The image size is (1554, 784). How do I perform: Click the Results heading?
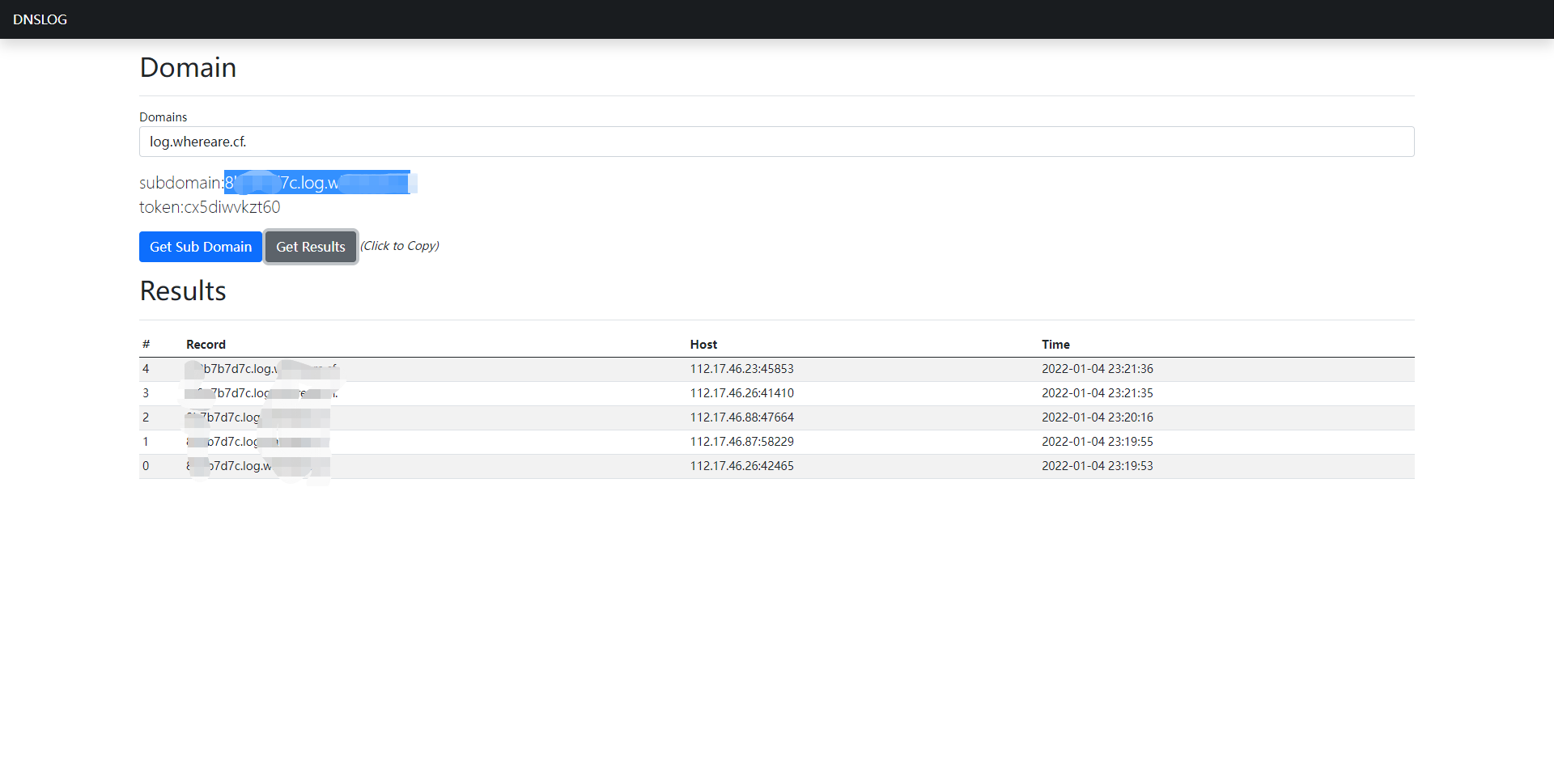click(183, 290)
